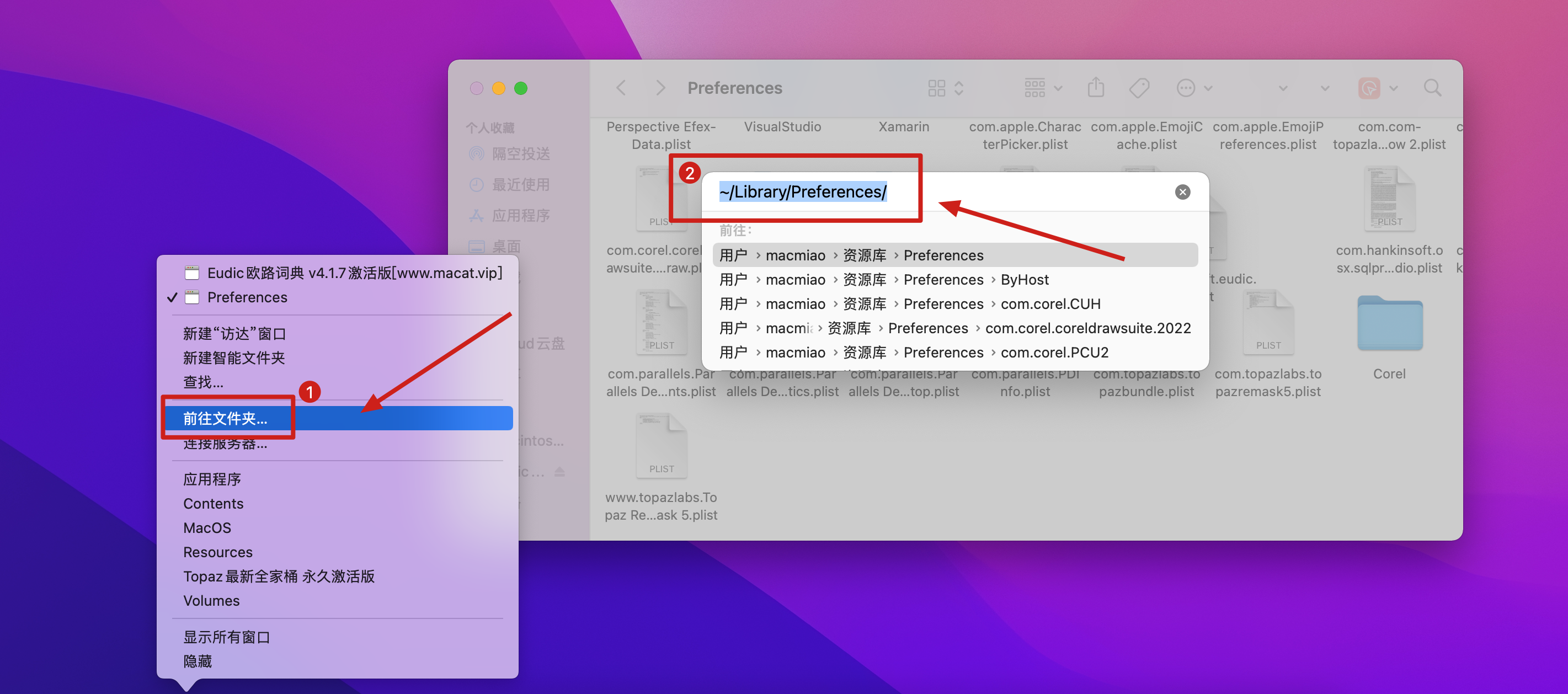Click the ~/Library/Preferences/ path field
The width and height of the screenshot is (1568, 694).
coord(802,193)
